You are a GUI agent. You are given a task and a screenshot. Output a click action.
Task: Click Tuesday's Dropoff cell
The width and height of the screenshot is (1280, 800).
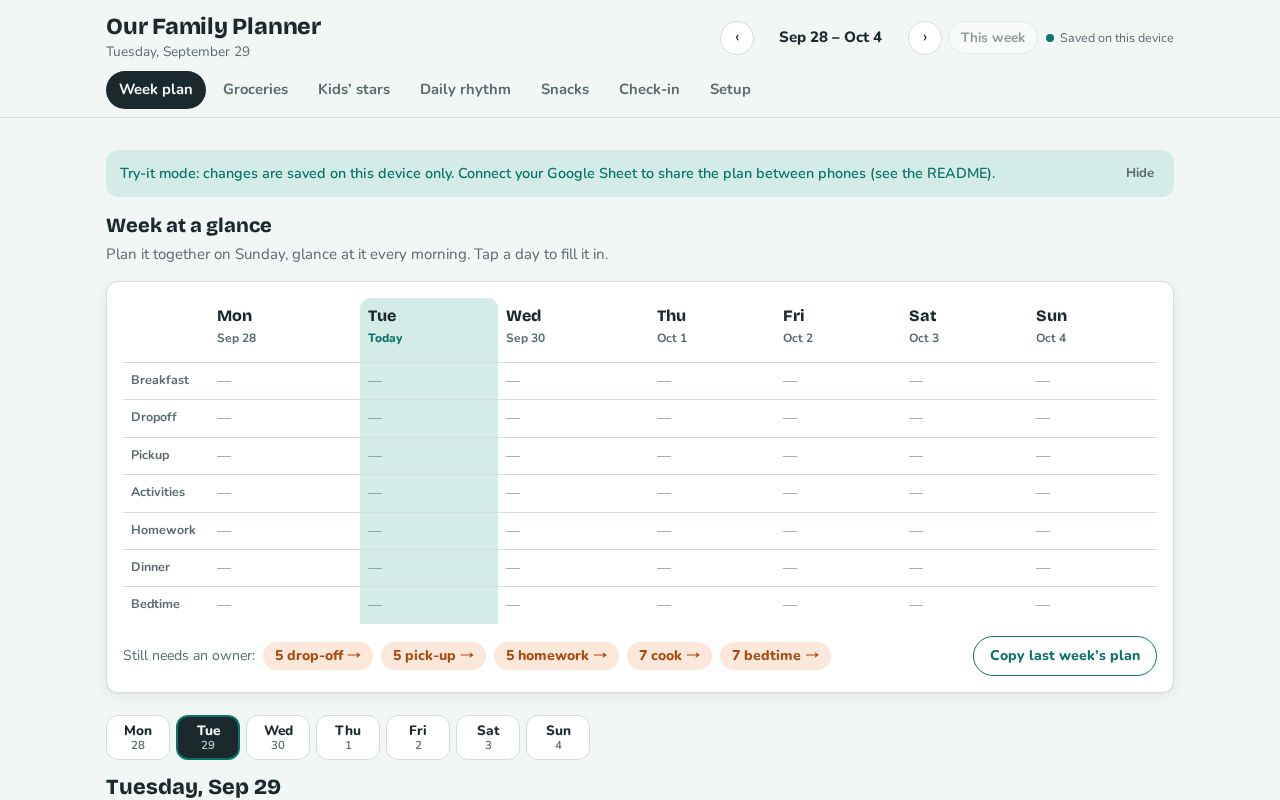pos(429,418)
